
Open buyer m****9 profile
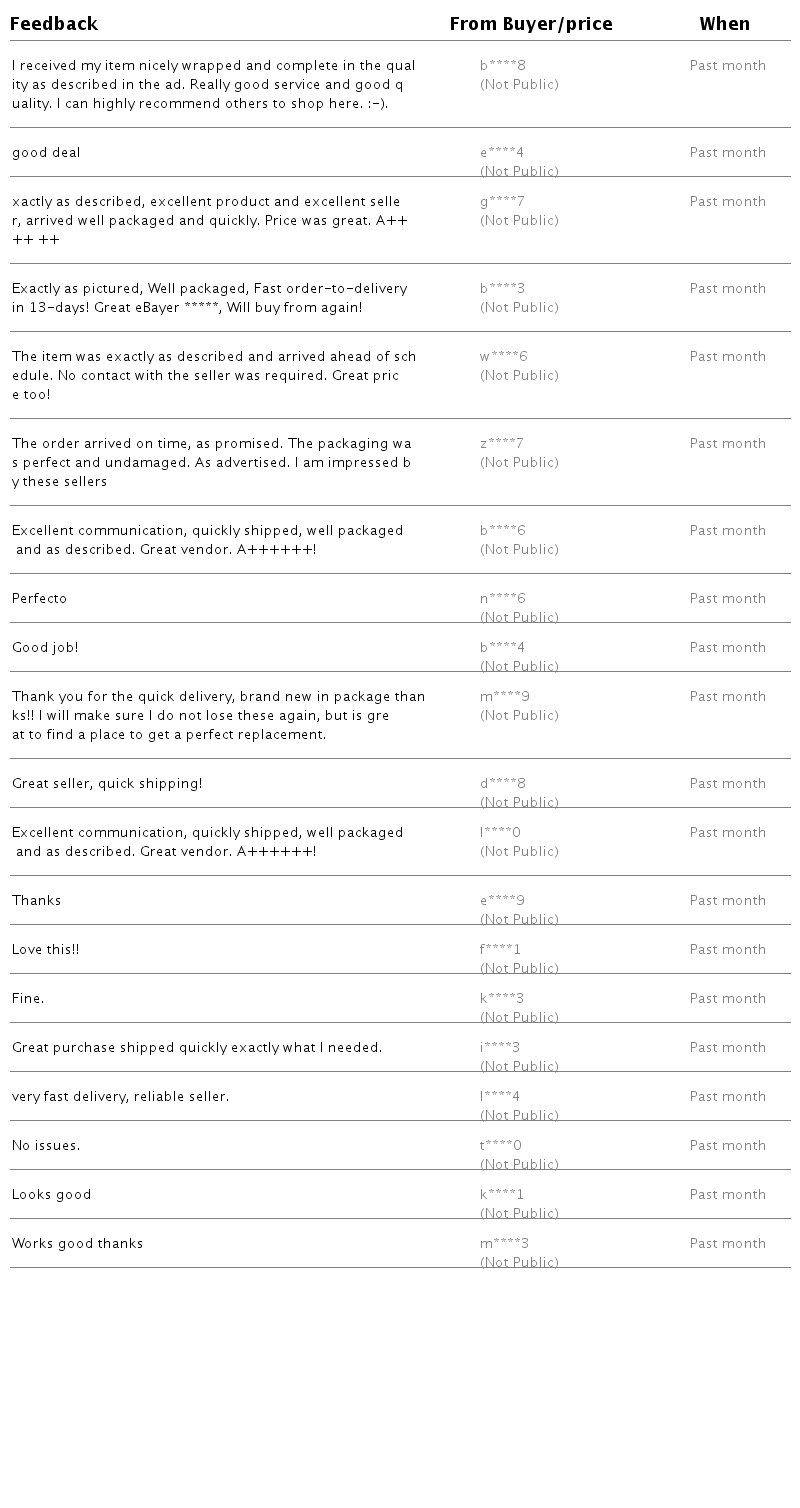505,697
